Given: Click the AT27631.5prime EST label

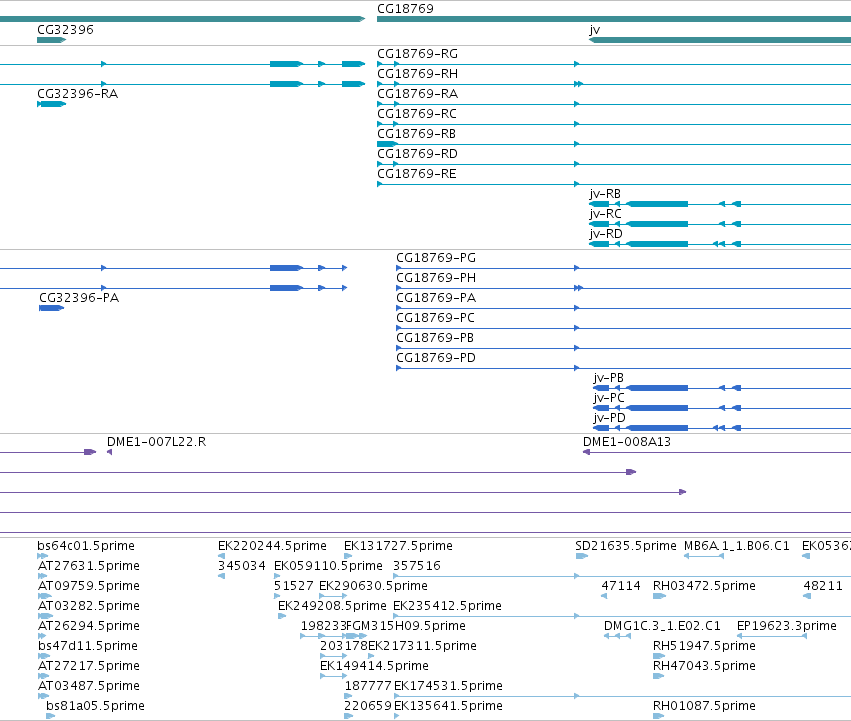Looking at the screenshot, I should (89, 566).
